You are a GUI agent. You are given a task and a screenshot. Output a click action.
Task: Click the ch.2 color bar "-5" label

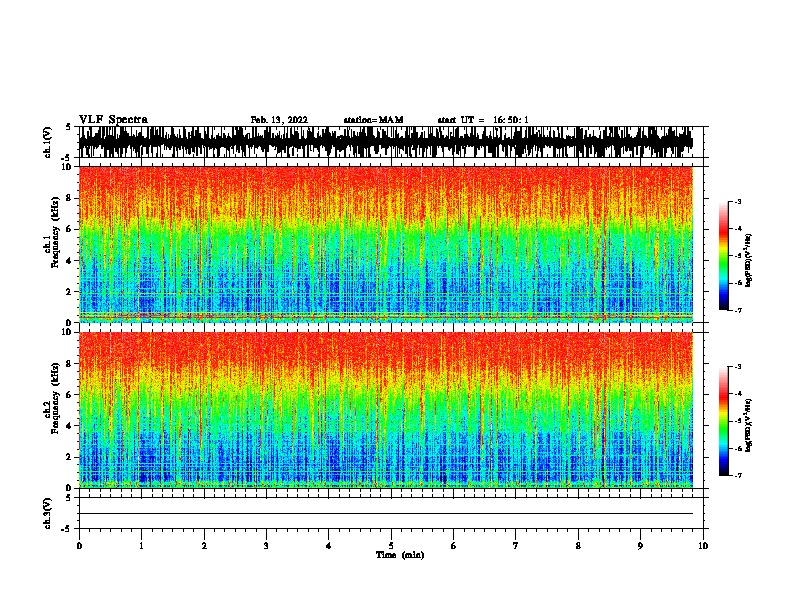tap(737, 421)
